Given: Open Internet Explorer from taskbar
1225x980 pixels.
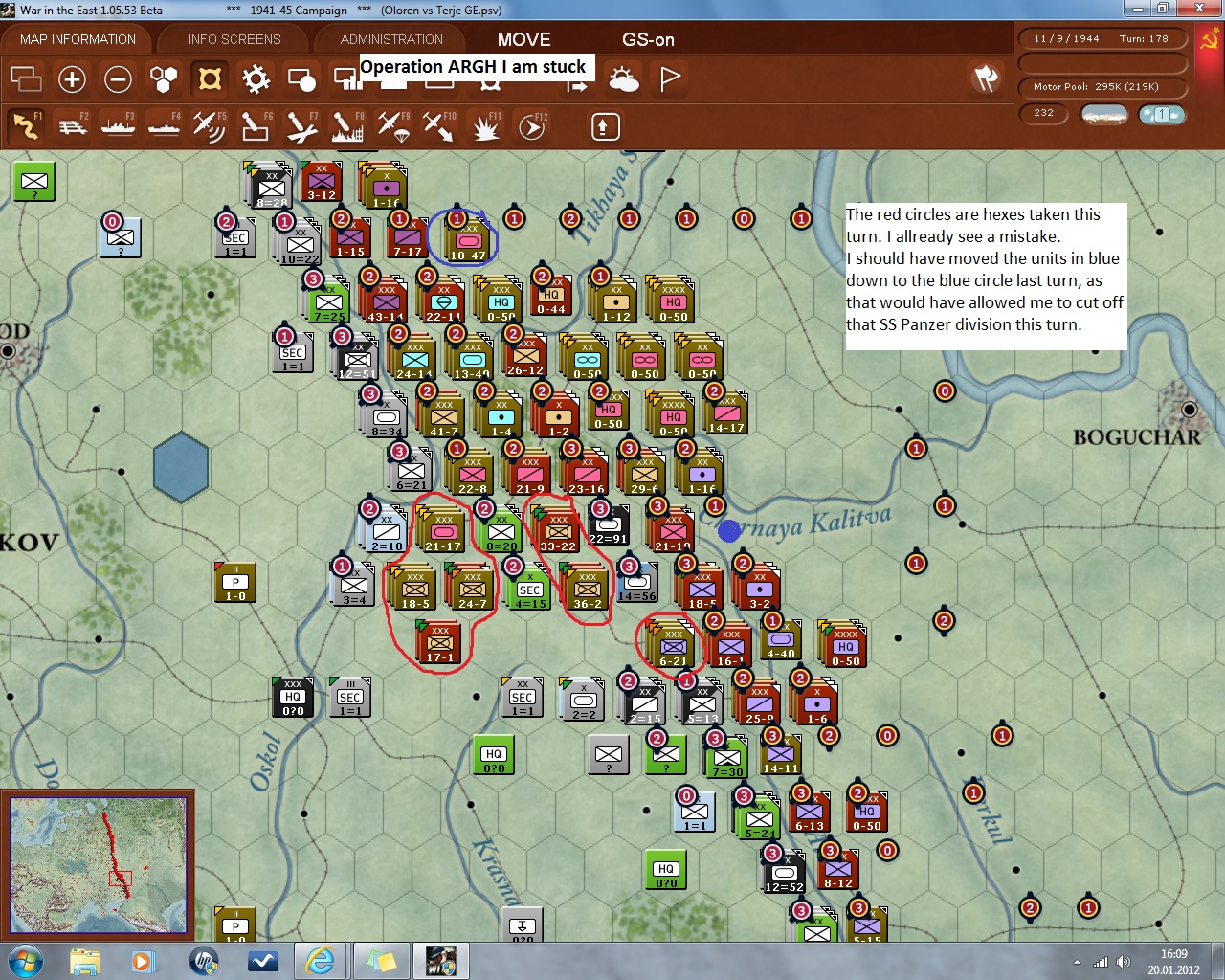Looking at the screenshot, I should (x=319, y=961).
